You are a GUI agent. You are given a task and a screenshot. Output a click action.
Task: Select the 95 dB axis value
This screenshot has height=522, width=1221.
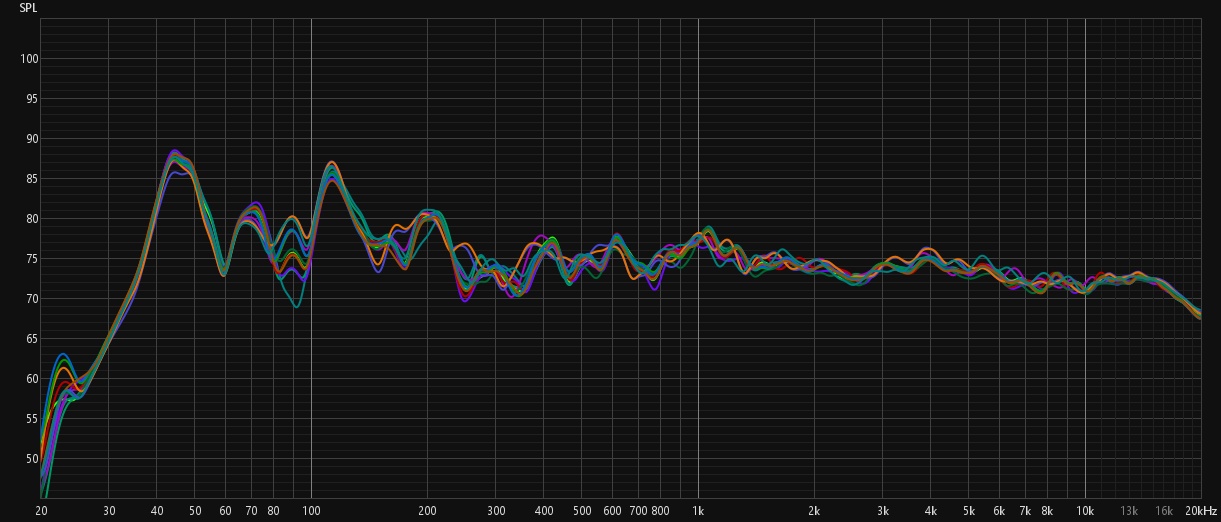32,99
